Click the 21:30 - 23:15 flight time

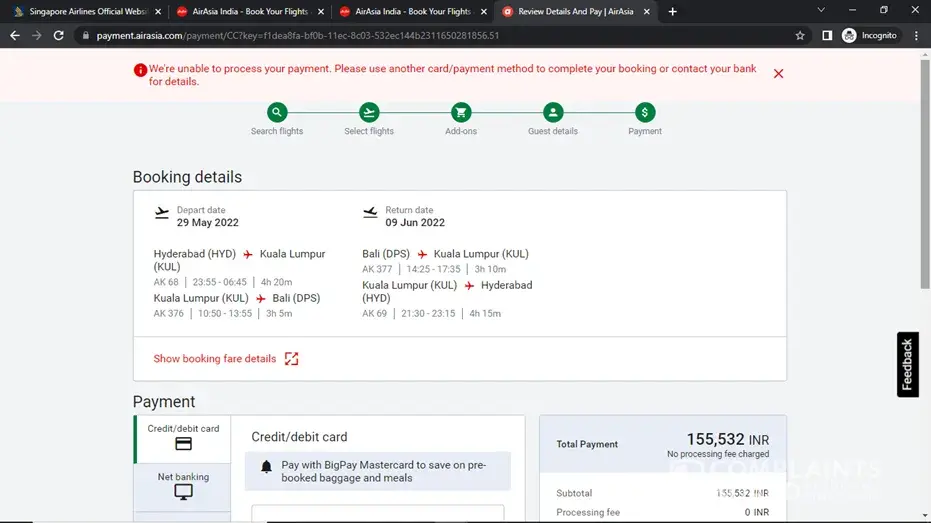click(428, 313)
